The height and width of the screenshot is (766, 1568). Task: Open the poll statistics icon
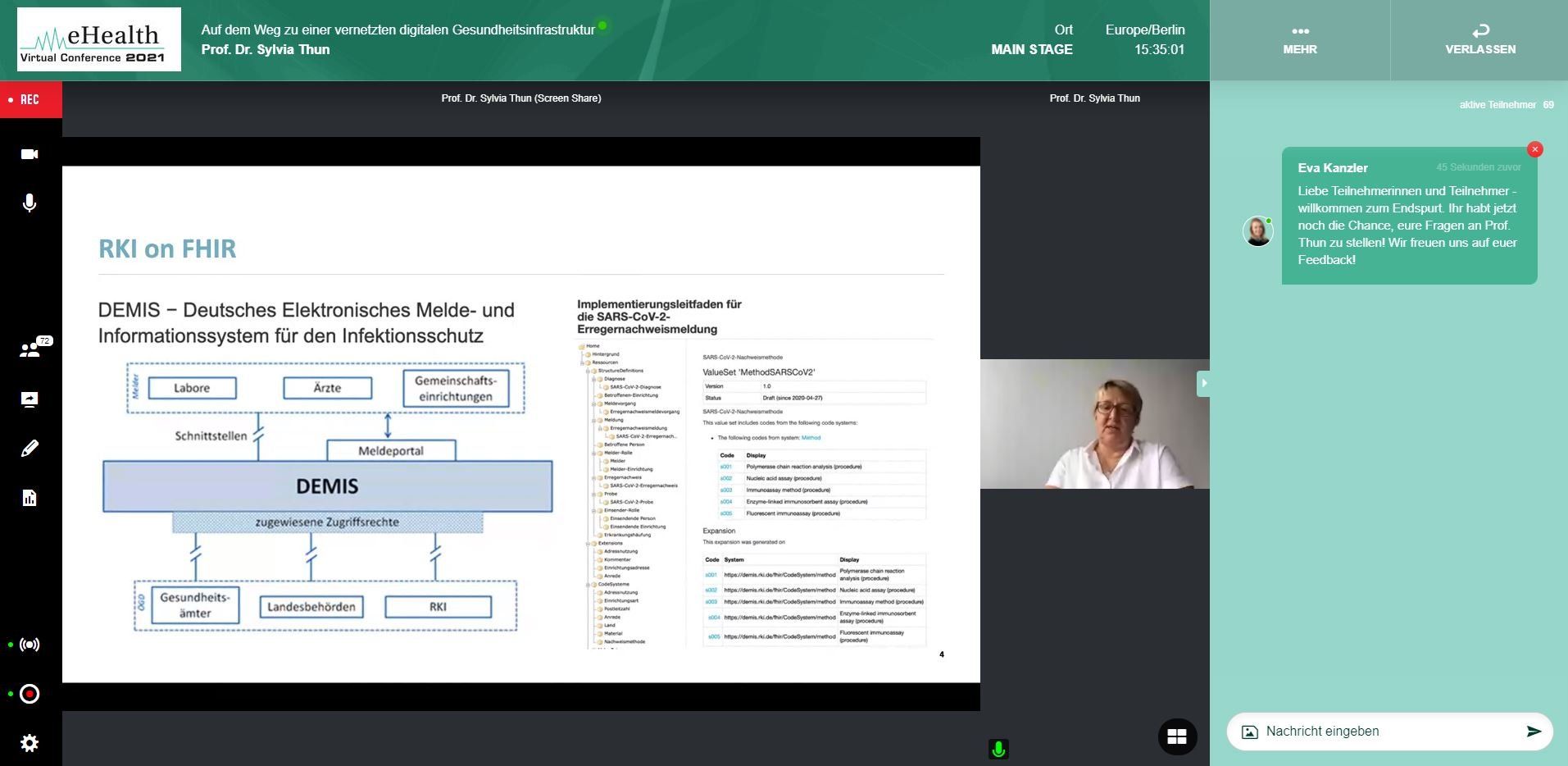point(30,498)
